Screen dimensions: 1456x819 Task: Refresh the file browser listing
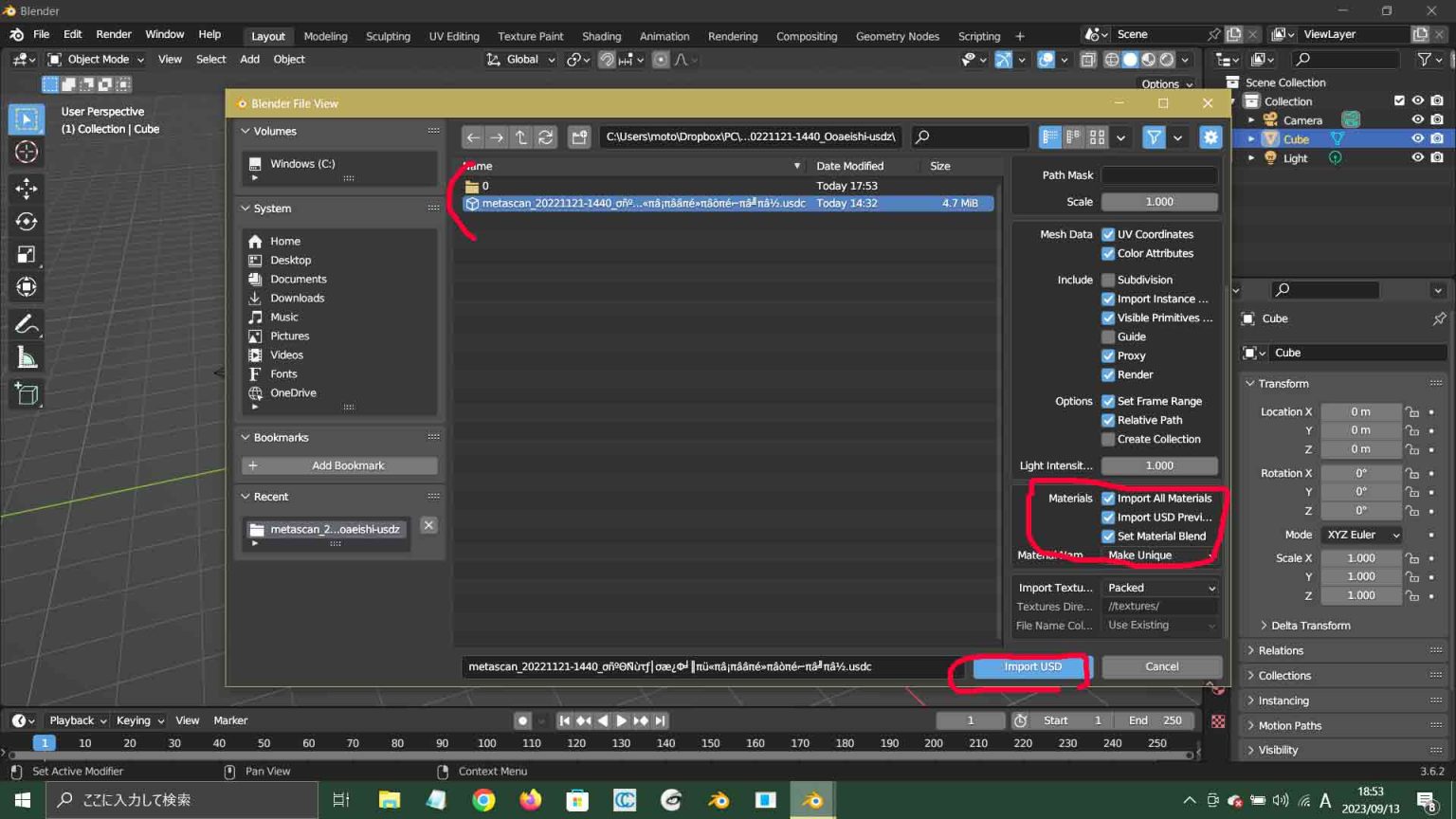[x=546, y=136]
